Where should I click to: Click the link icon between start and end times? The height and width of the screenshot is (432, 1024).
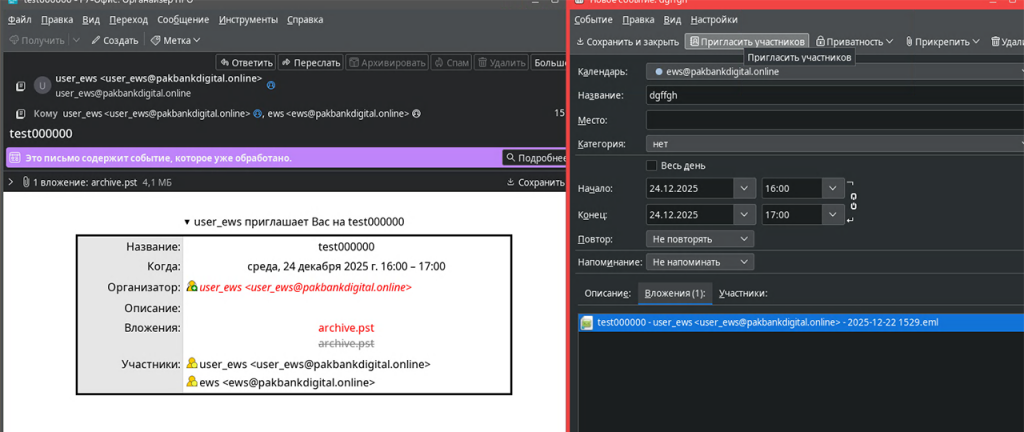(x=853, y=202)
